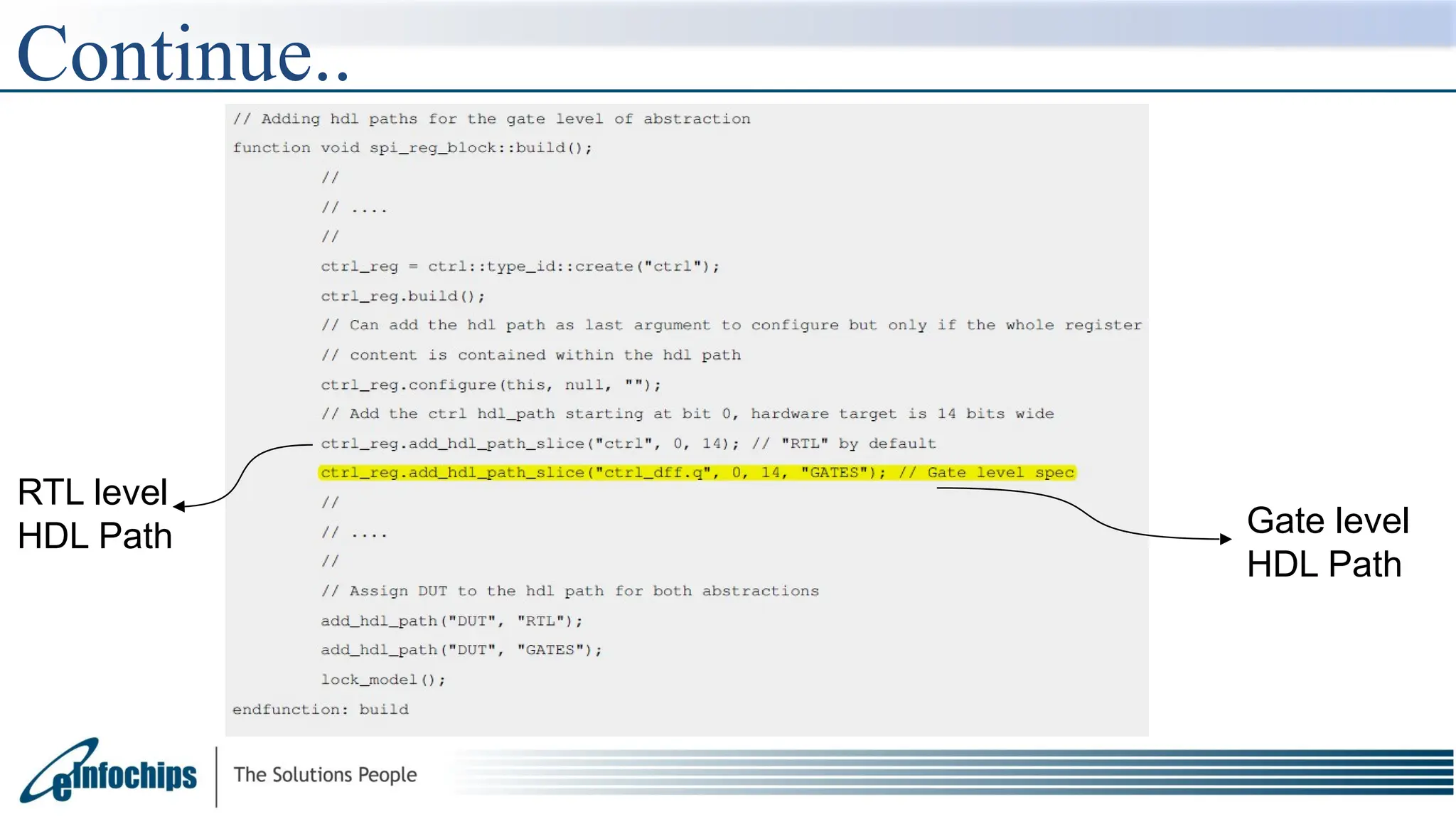1456x819 pixels.
Task: Click the 'Can add the hdl path as last argument' comment
Action: coord(732,326)
